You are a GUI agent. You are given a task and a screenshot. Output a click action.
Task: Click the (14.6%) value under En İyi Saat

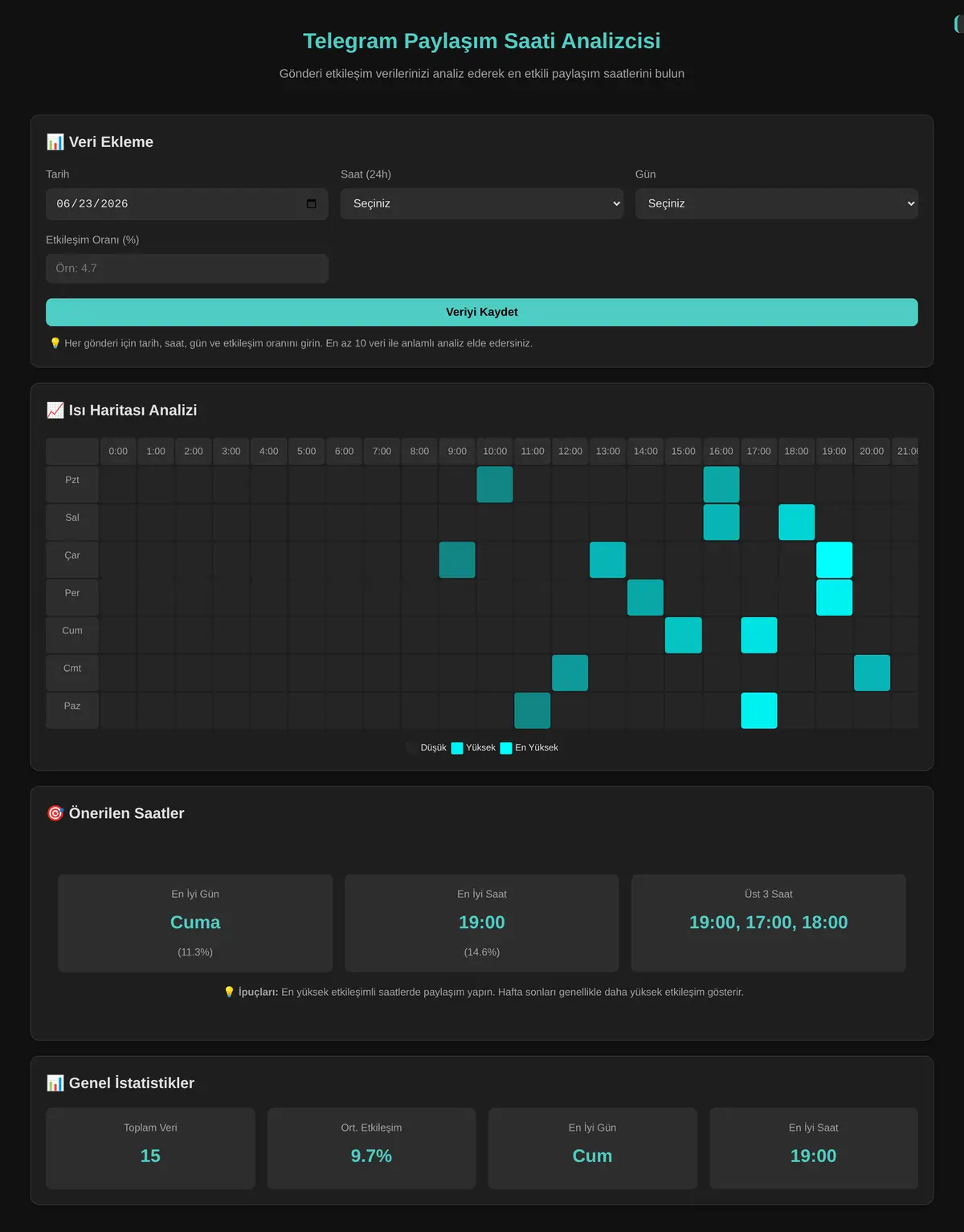[482, 952]
